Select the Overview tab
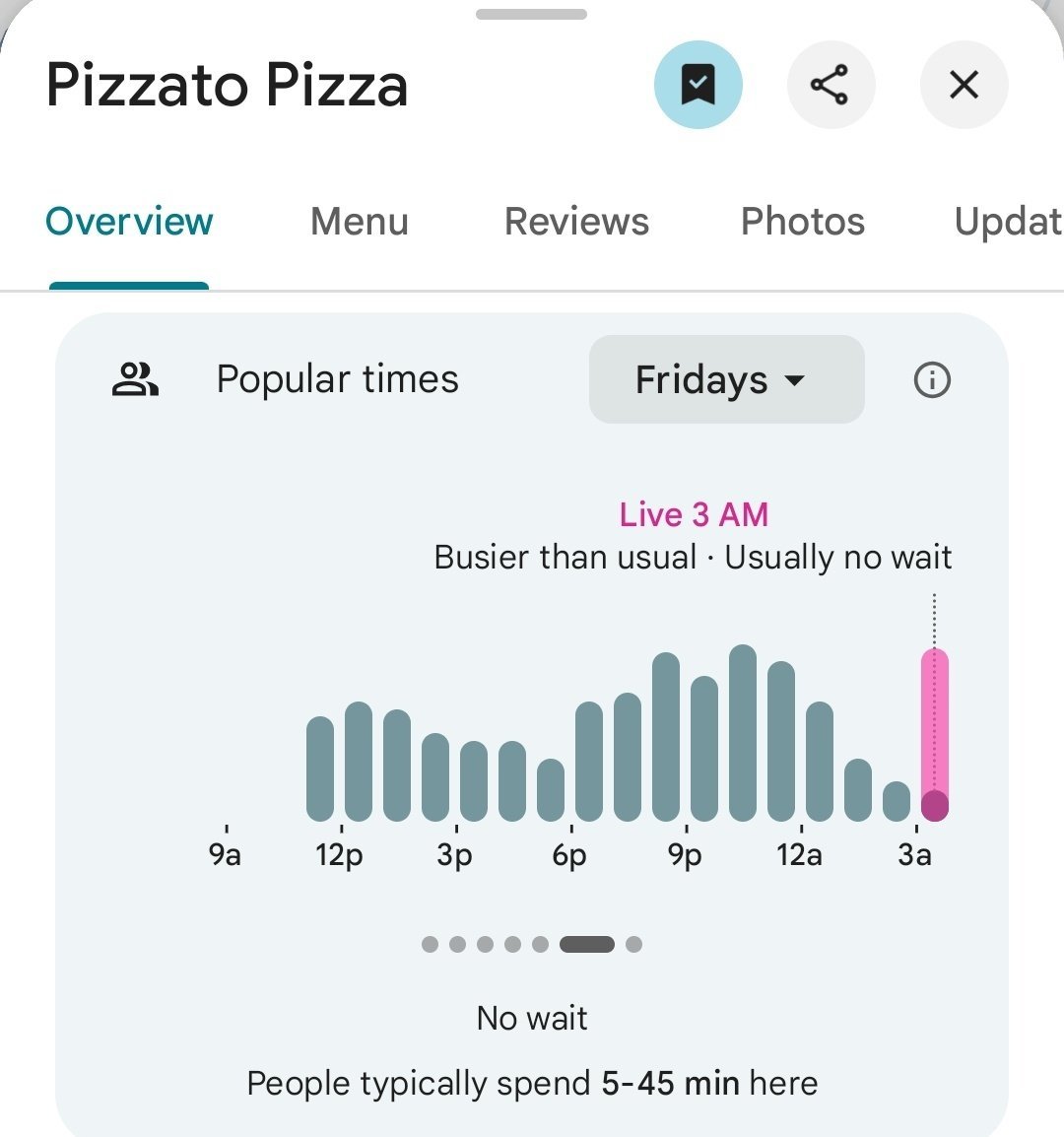The width and height of the screenshot is (1064, 1137). pos(129,222)
